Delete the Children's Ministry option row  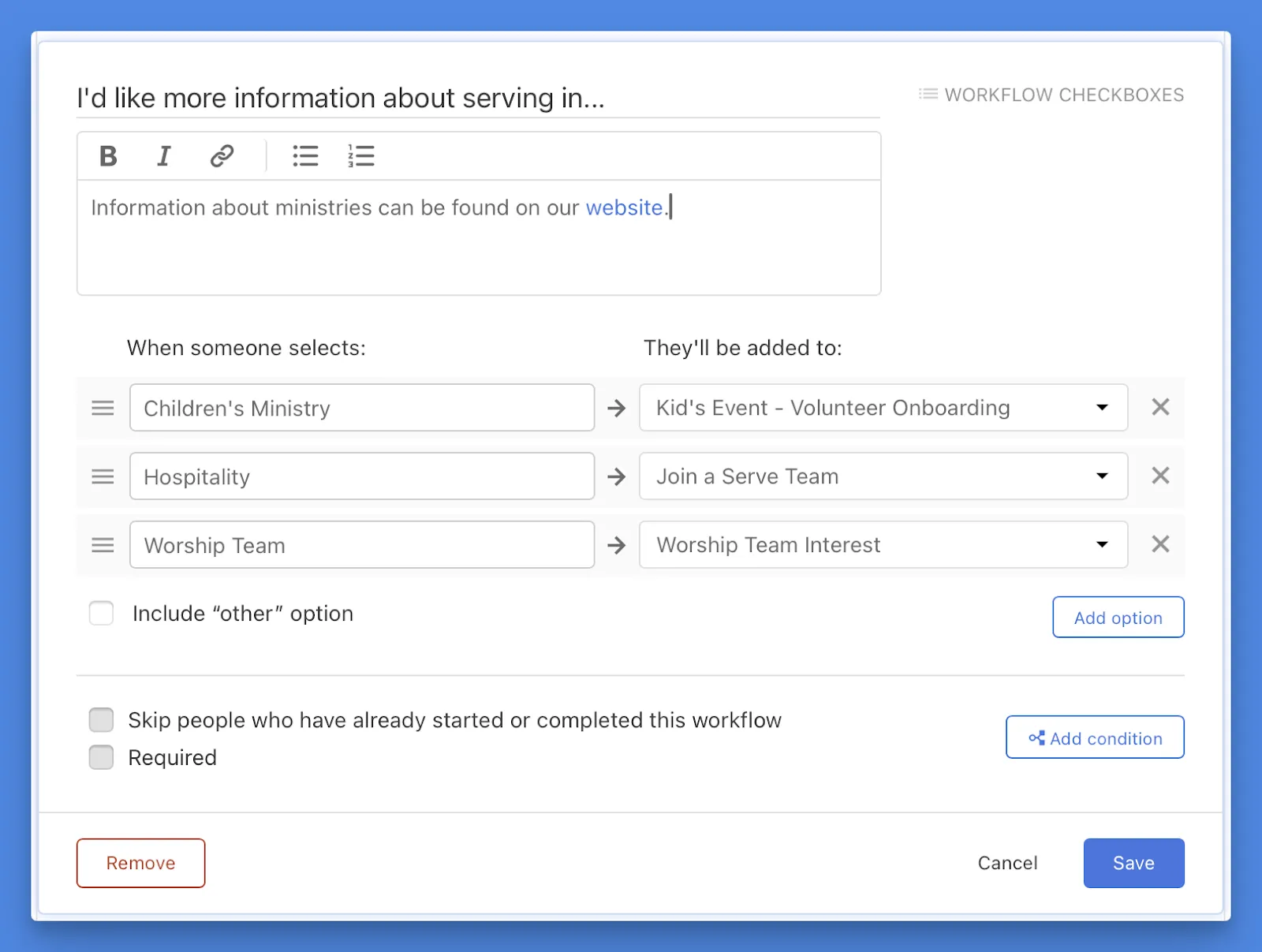[x=1159, y=407]
